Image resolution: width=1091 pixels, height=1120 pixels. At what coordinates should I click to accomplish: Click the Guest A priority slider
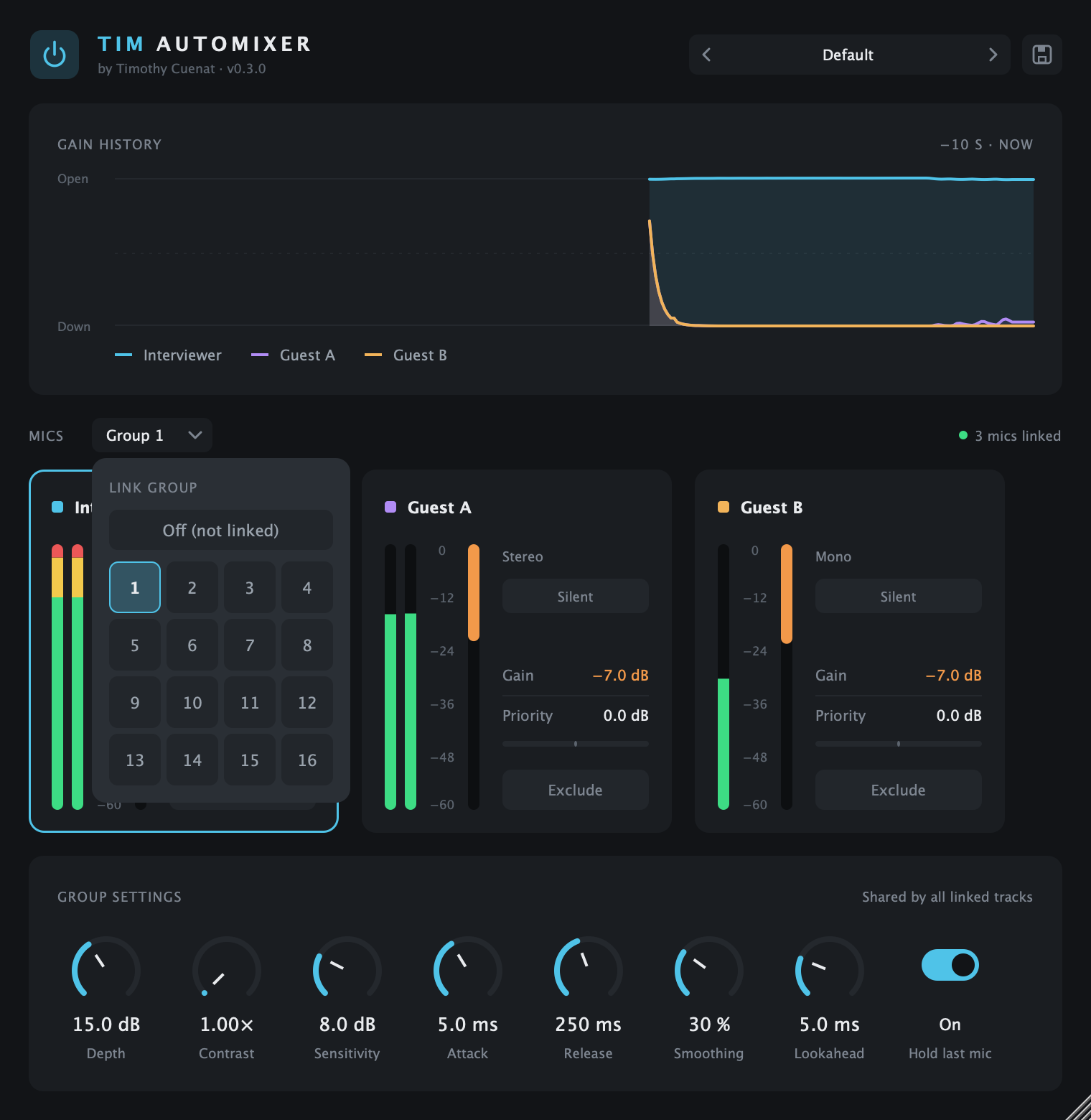pos(576,744)
